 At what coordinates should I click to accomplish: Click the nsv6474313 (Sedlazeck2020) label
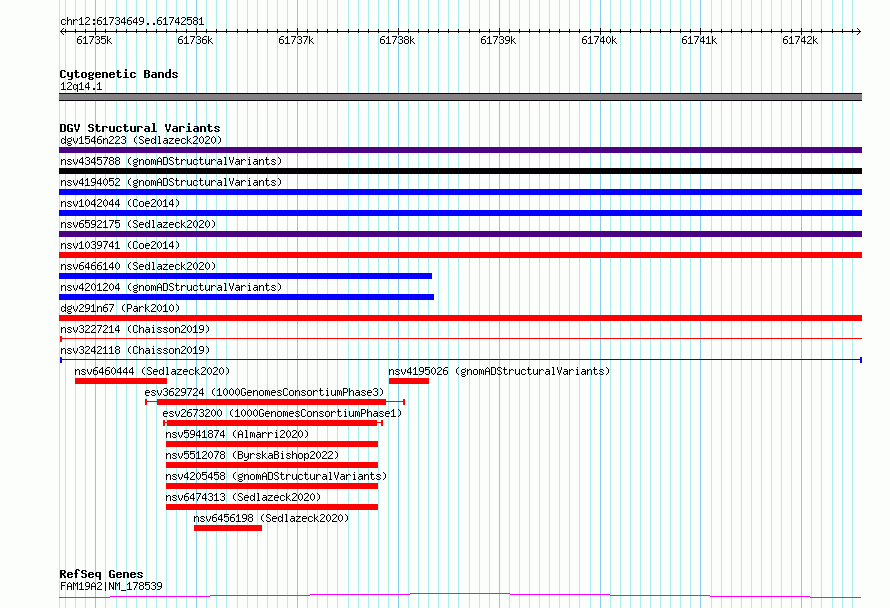coord(243,497)
